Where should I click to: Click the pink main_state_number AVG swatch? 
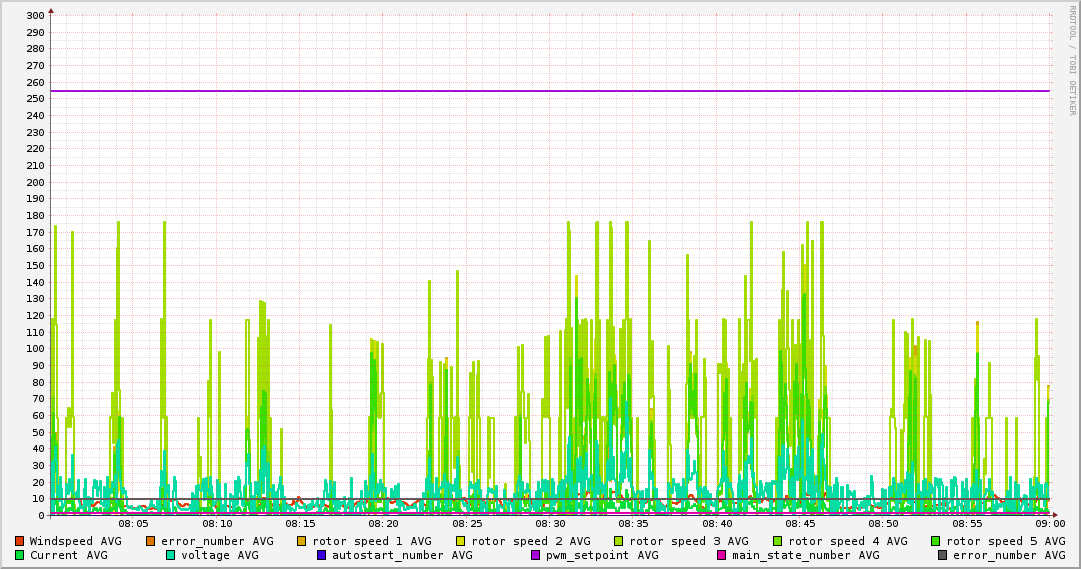721,555
